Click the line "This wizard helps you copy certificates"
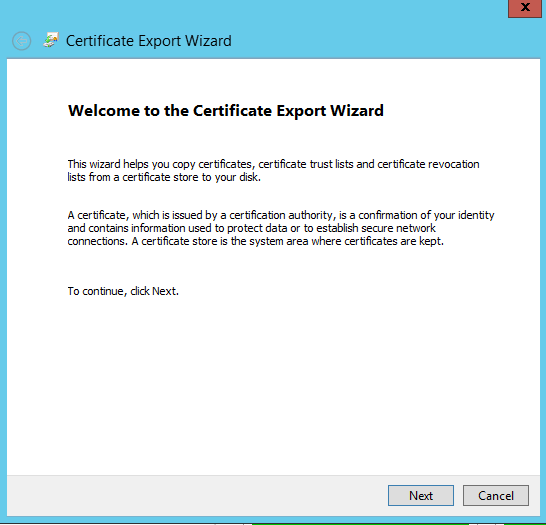 [x=273, y=164]
